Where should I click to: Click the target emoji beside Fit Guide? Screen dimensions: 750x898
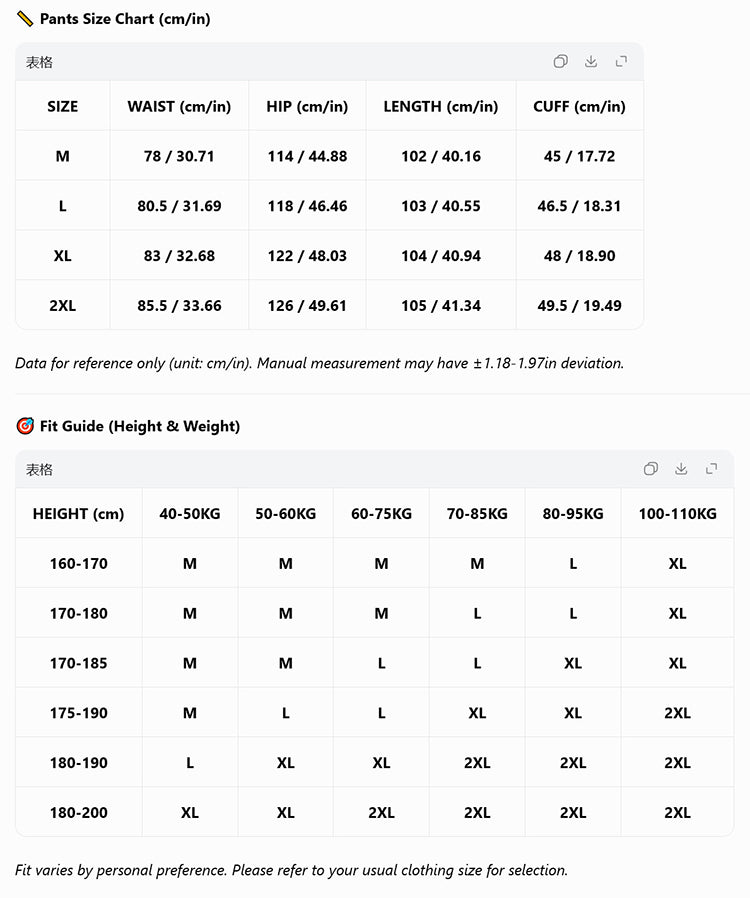point(25,426)
